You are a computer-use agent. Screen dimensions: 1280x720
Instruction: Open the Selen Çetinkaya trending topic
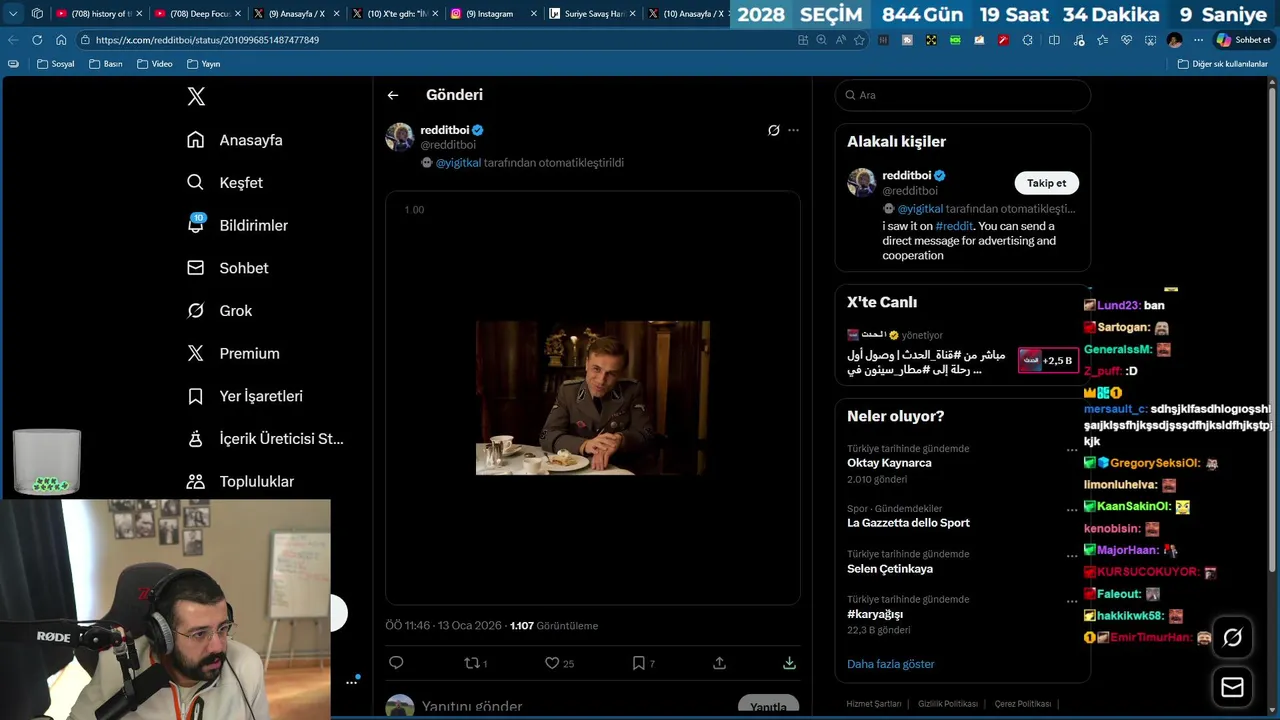pos(890,569)
